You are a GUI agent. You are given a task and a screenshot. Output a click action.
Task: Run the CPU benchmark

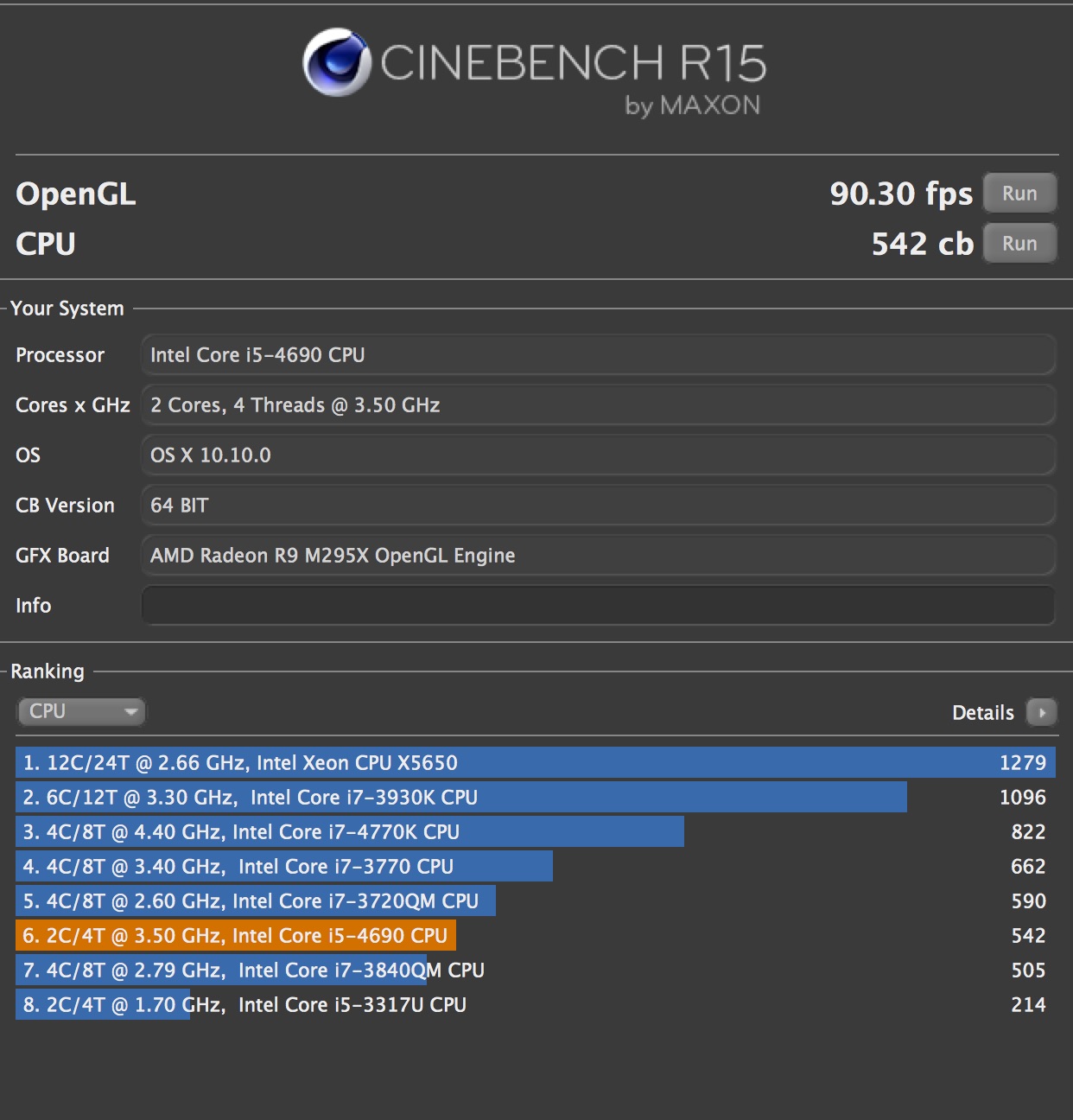(1019, 244)
